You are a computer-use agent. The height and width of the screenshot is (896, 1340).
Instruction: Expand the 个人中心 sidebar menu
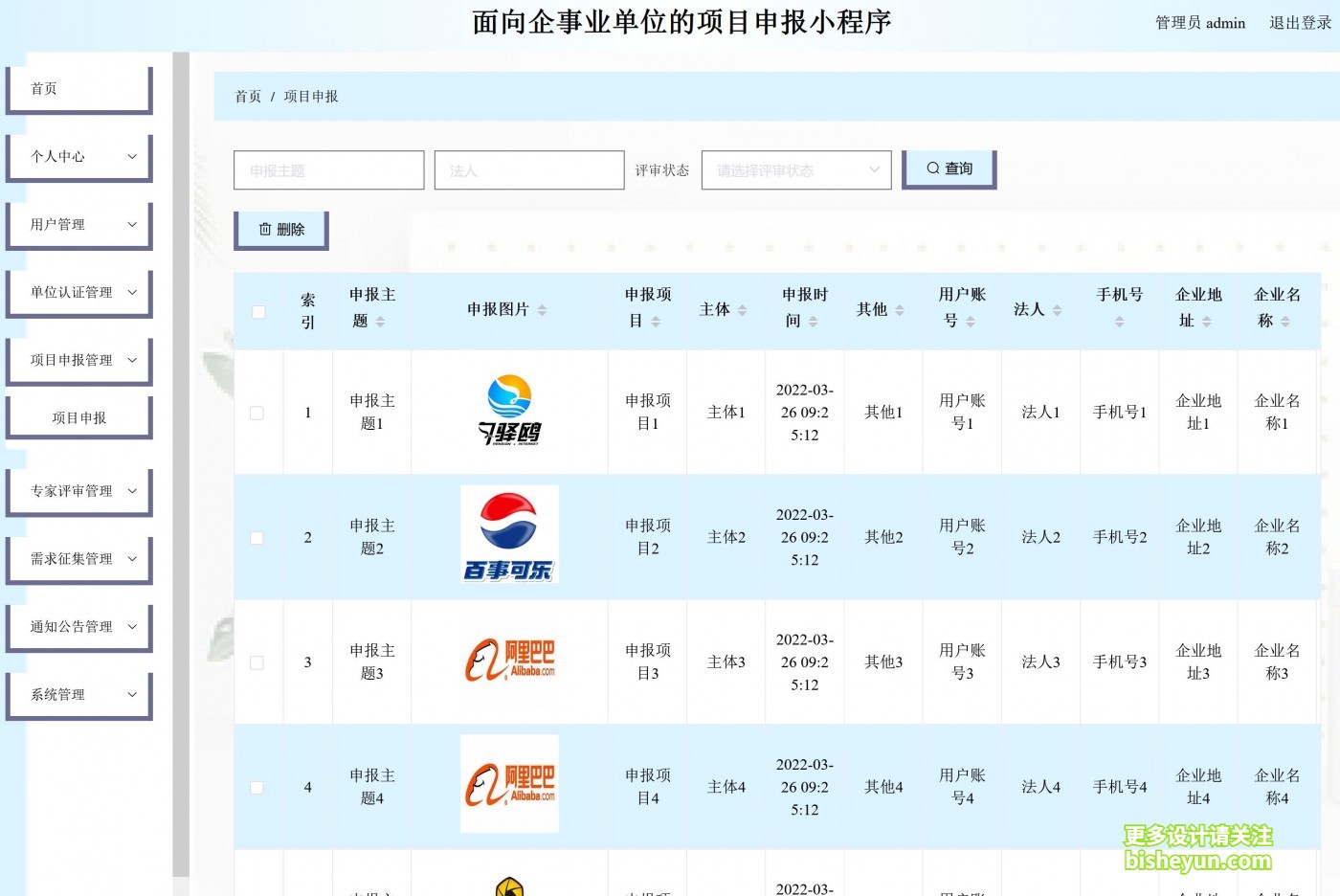pyautogui.click(x=78, y=156)
